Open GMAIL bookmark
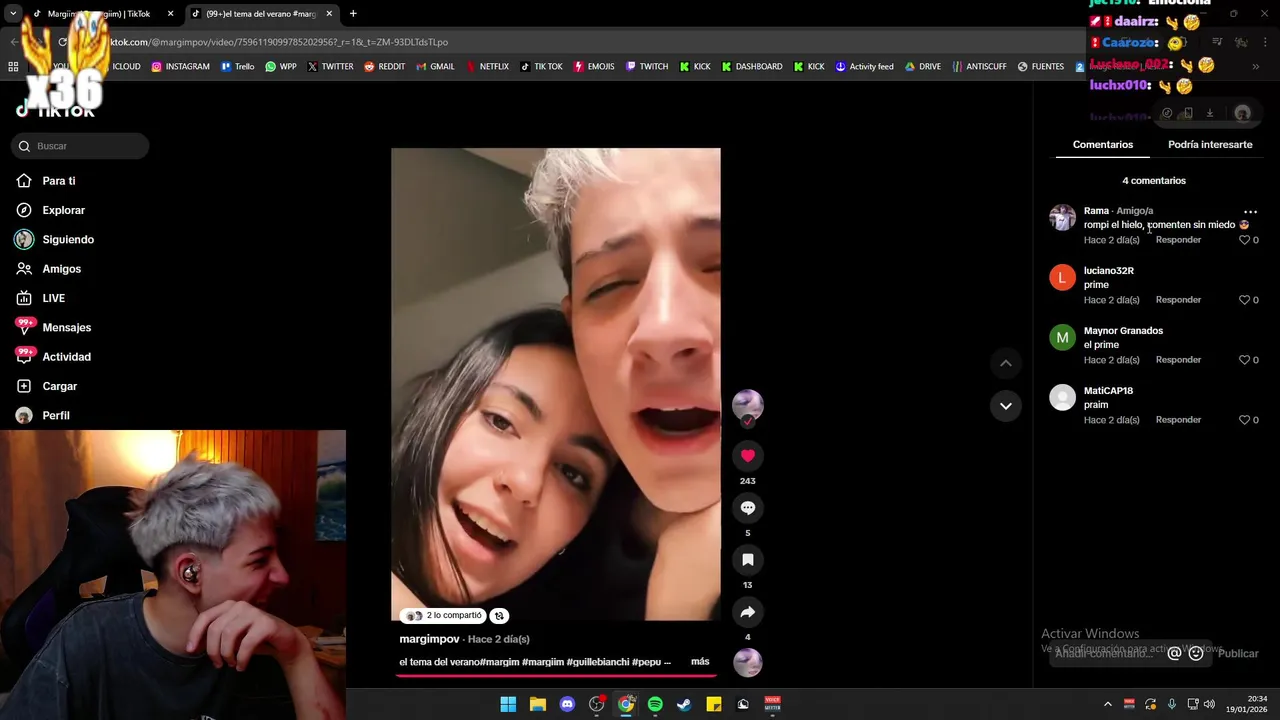 click(435, 67)
